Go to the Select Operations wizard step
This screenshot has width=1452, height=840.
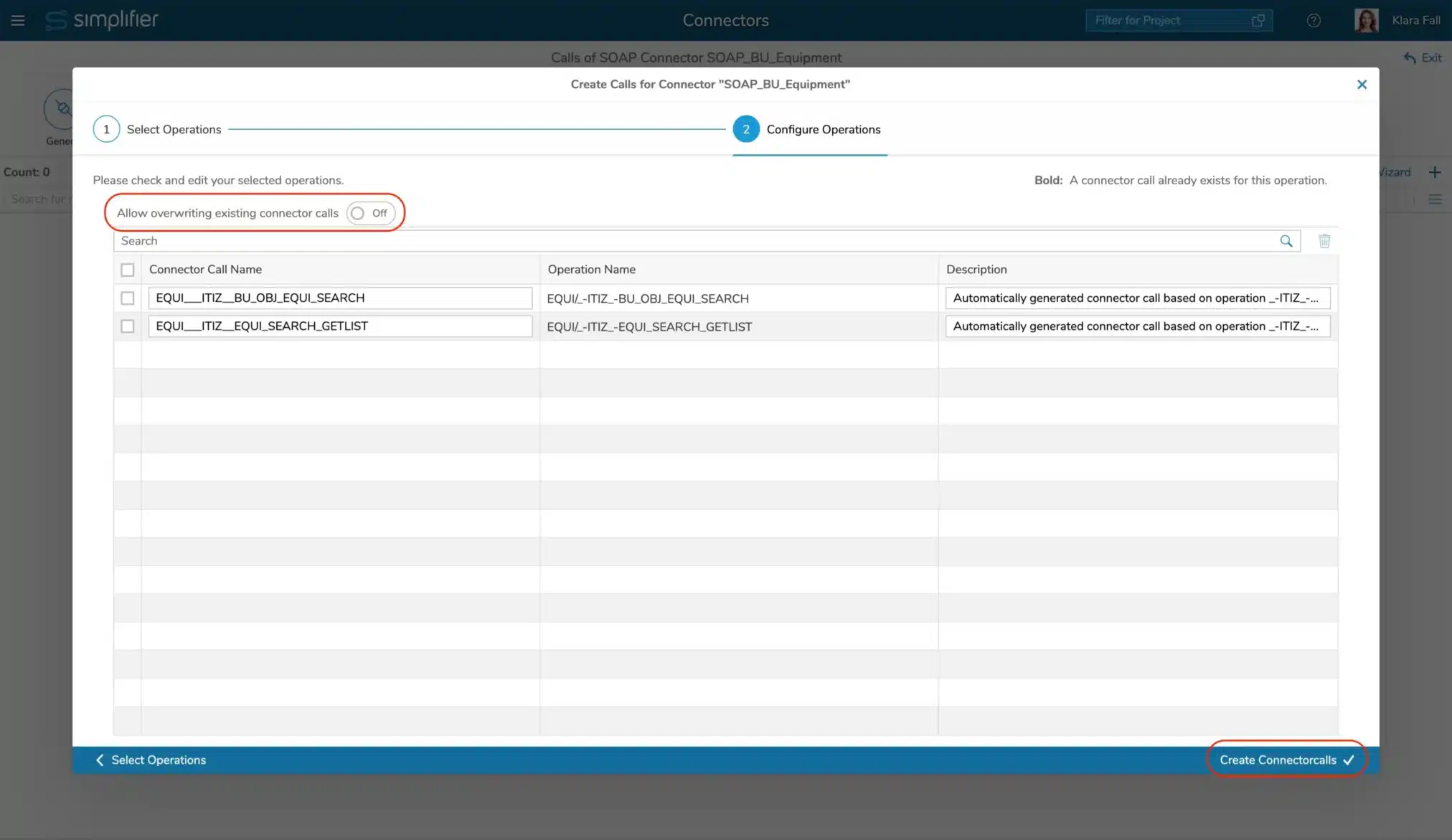click(x=106, y=129)
